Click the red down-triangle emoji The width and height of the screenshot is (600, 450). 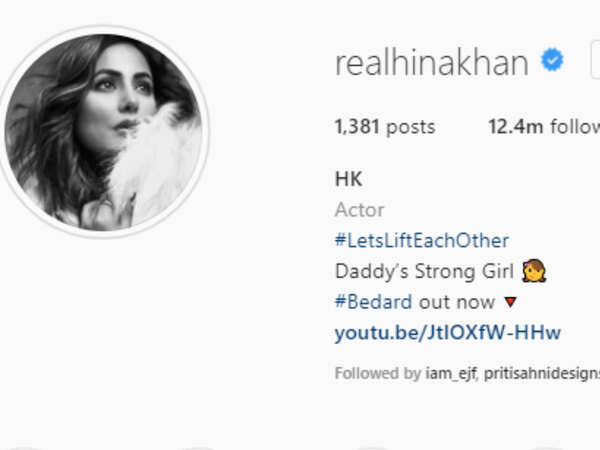click(510, 302)
